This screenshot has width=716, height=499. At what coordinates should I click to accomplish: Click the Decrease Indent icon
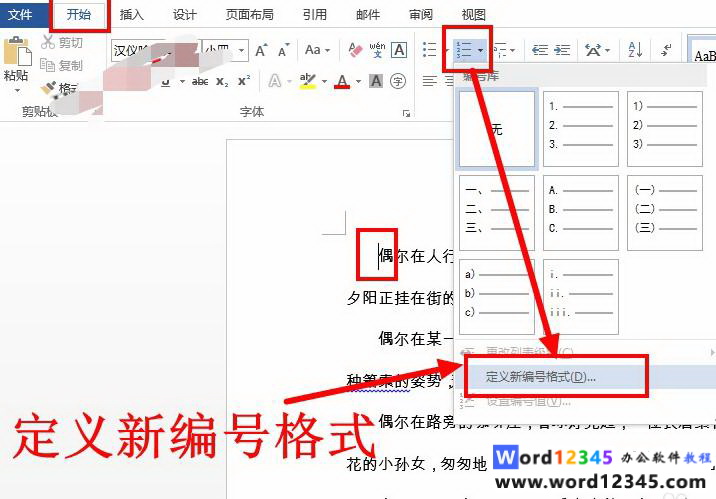coord(540,50)
